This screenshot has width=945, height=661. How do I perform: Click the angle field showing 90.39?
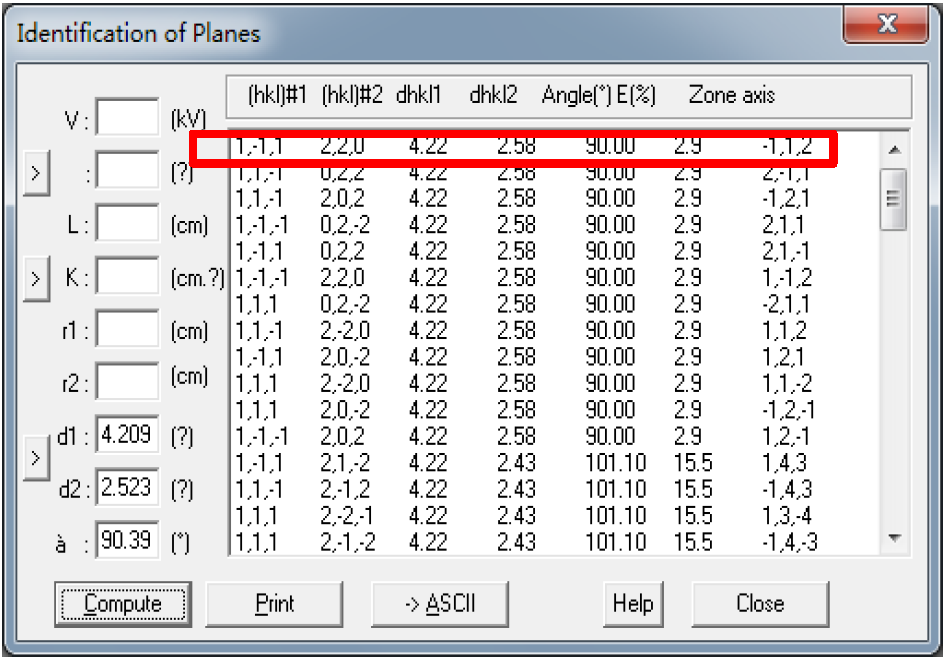(x=127, y=539)
